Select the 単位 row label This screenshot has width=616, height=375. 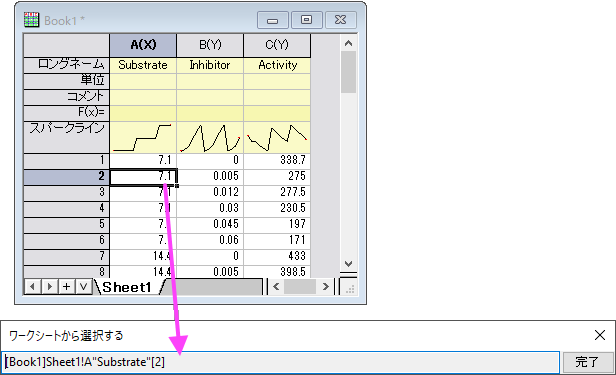tap(66, 81)
